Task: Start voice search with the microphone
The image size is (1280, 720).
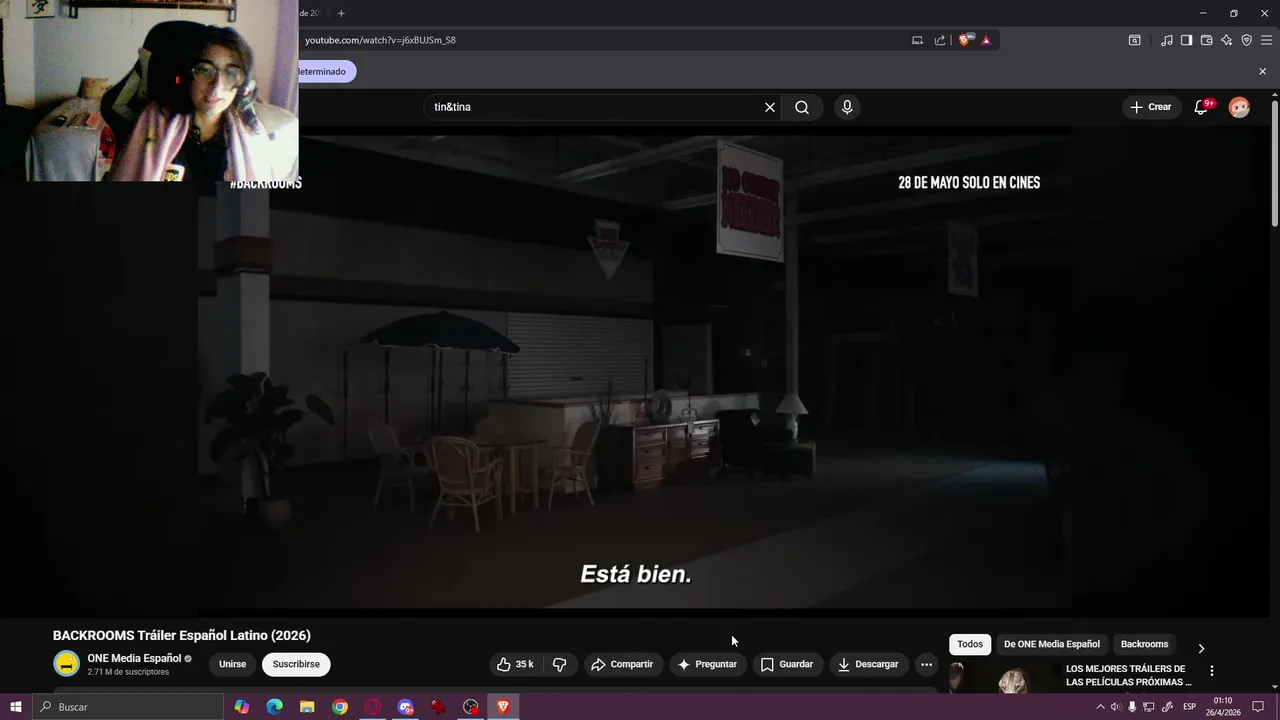Action: [x=847, y=107]
